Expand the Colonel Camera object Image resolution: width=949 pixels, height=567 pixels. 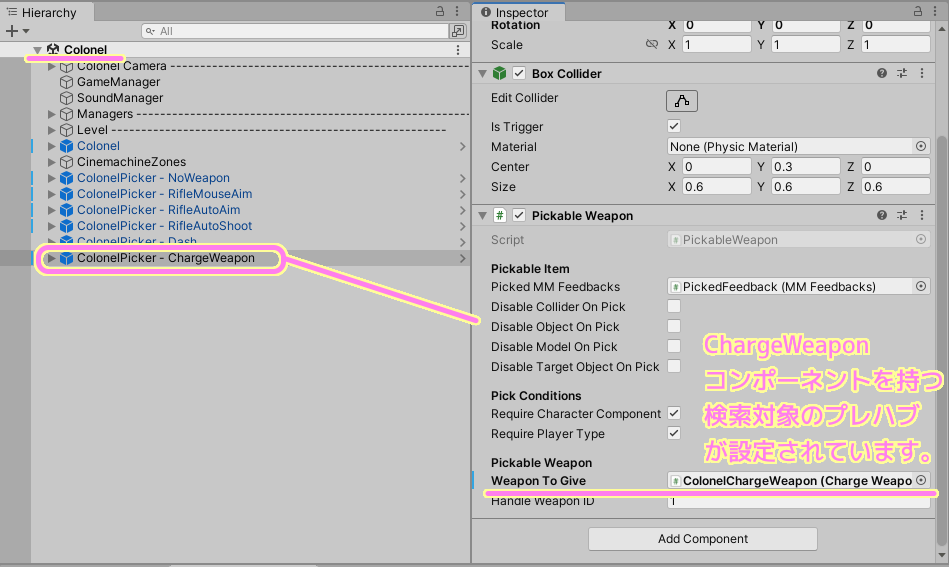51,66
